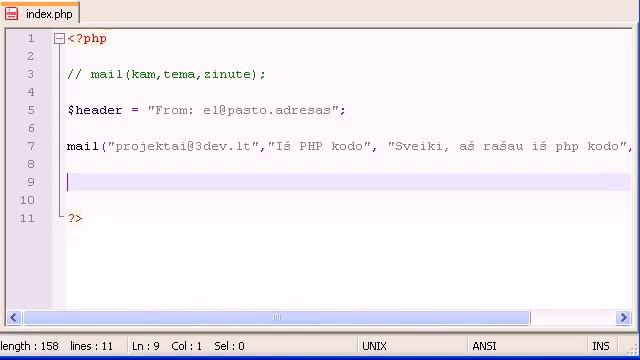Toggle the INS insert mode indicator
The width and height of the screenshot is (640, 360).
(x=600, y=346)
